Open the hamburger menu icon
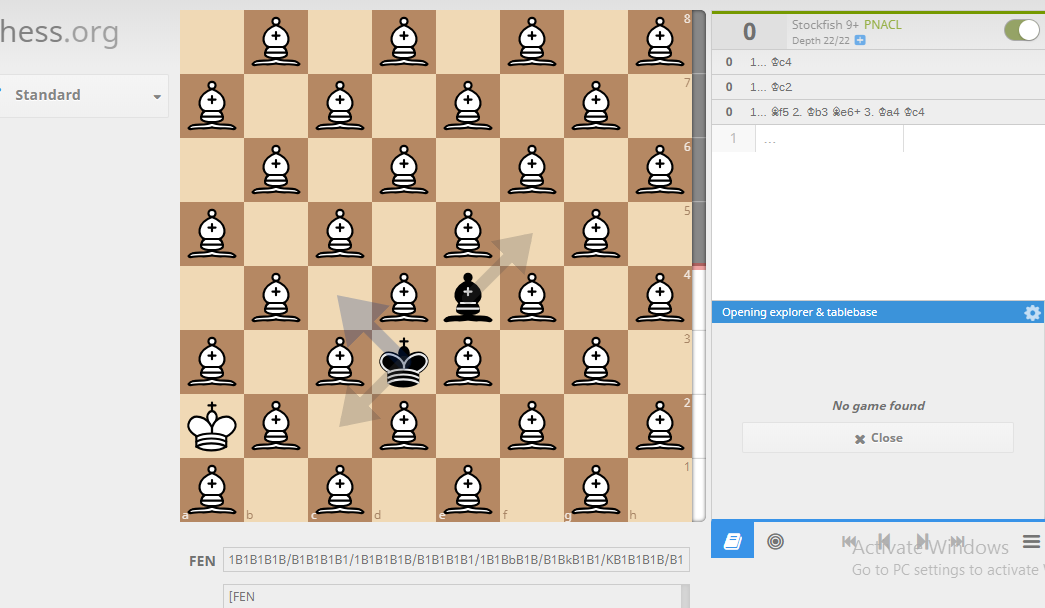The image size is (1045, 608). (1031, 541)
